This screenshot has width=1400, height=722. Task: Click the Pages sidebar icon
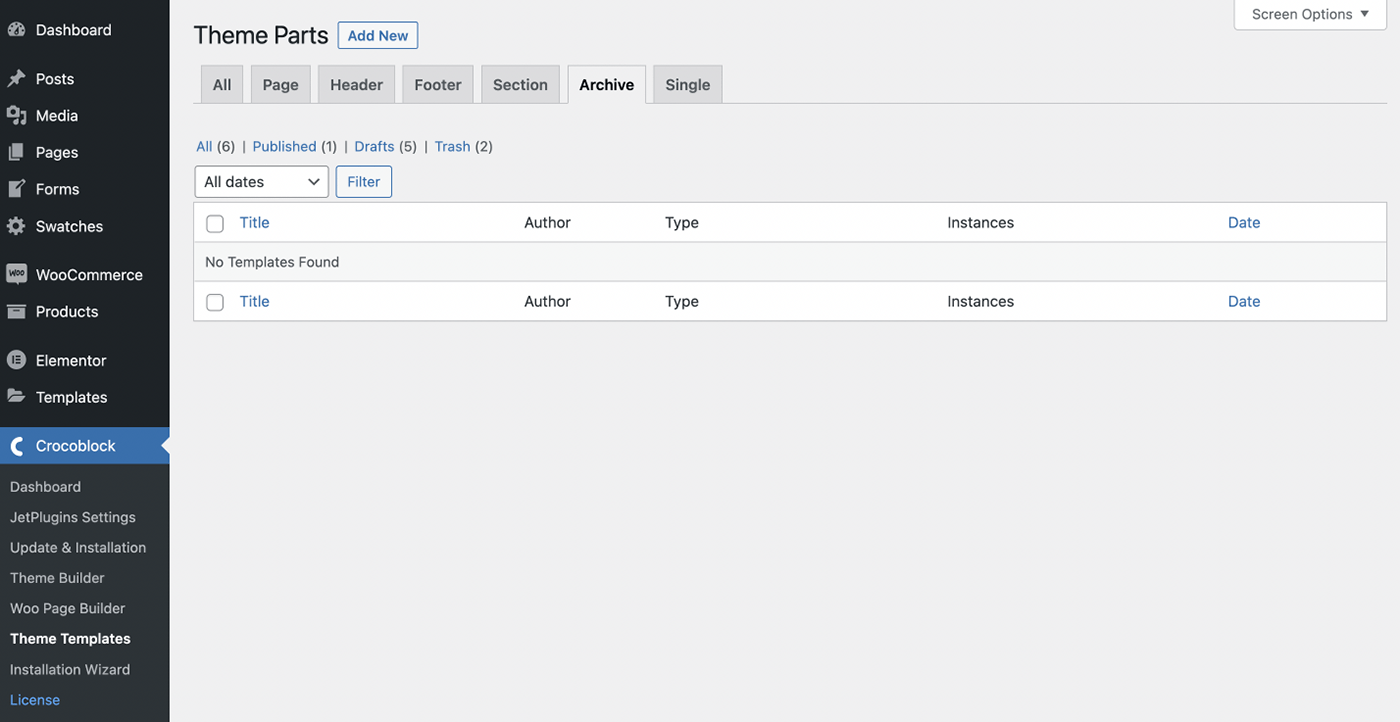click(16, 152)
